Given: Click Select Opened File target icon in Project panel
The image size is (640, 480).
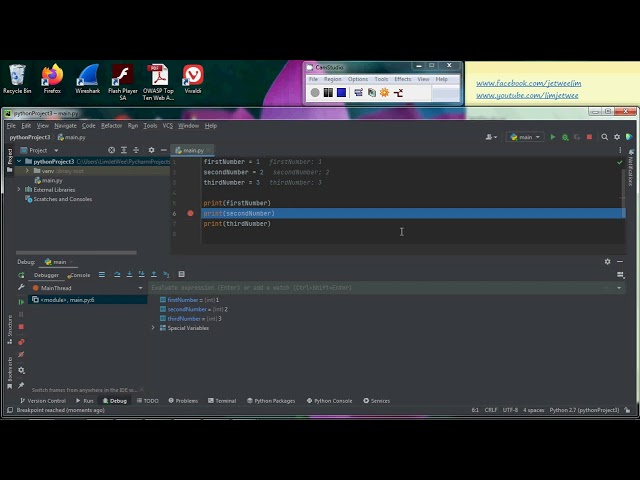Looking at the screenshot, I should (111, 150).
